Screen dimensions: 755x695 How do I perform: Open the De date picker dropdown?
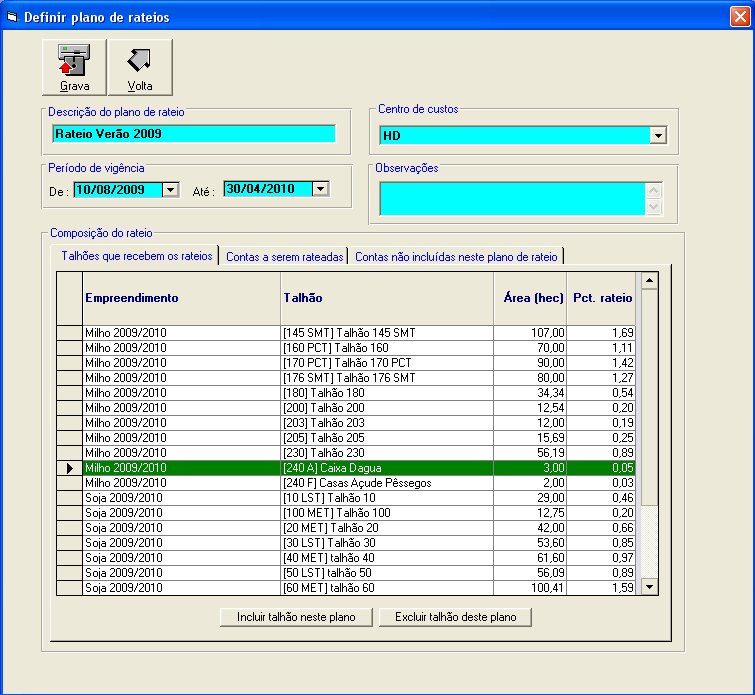(x=170, y=190)
